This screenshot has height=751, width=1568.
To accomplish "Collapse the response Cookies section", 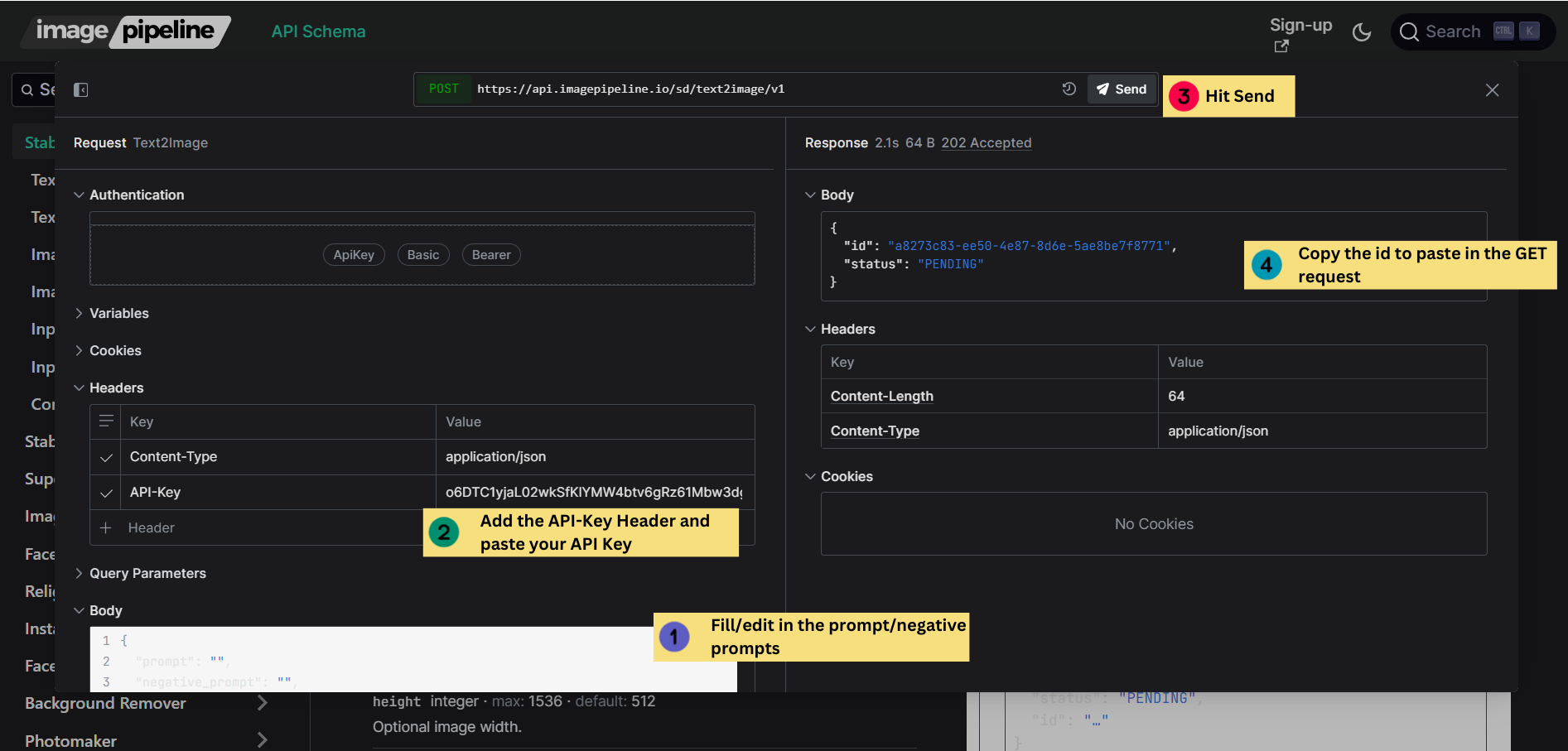I will pyautogui.click(x=839, y=476).
